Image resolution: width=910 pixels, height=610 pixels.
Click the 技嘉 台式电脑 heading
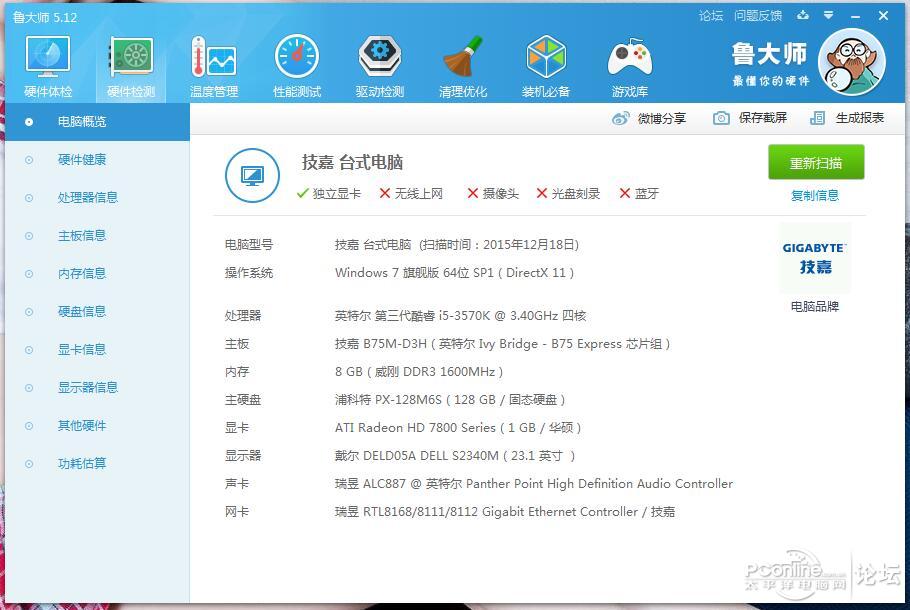click(352, 163)
